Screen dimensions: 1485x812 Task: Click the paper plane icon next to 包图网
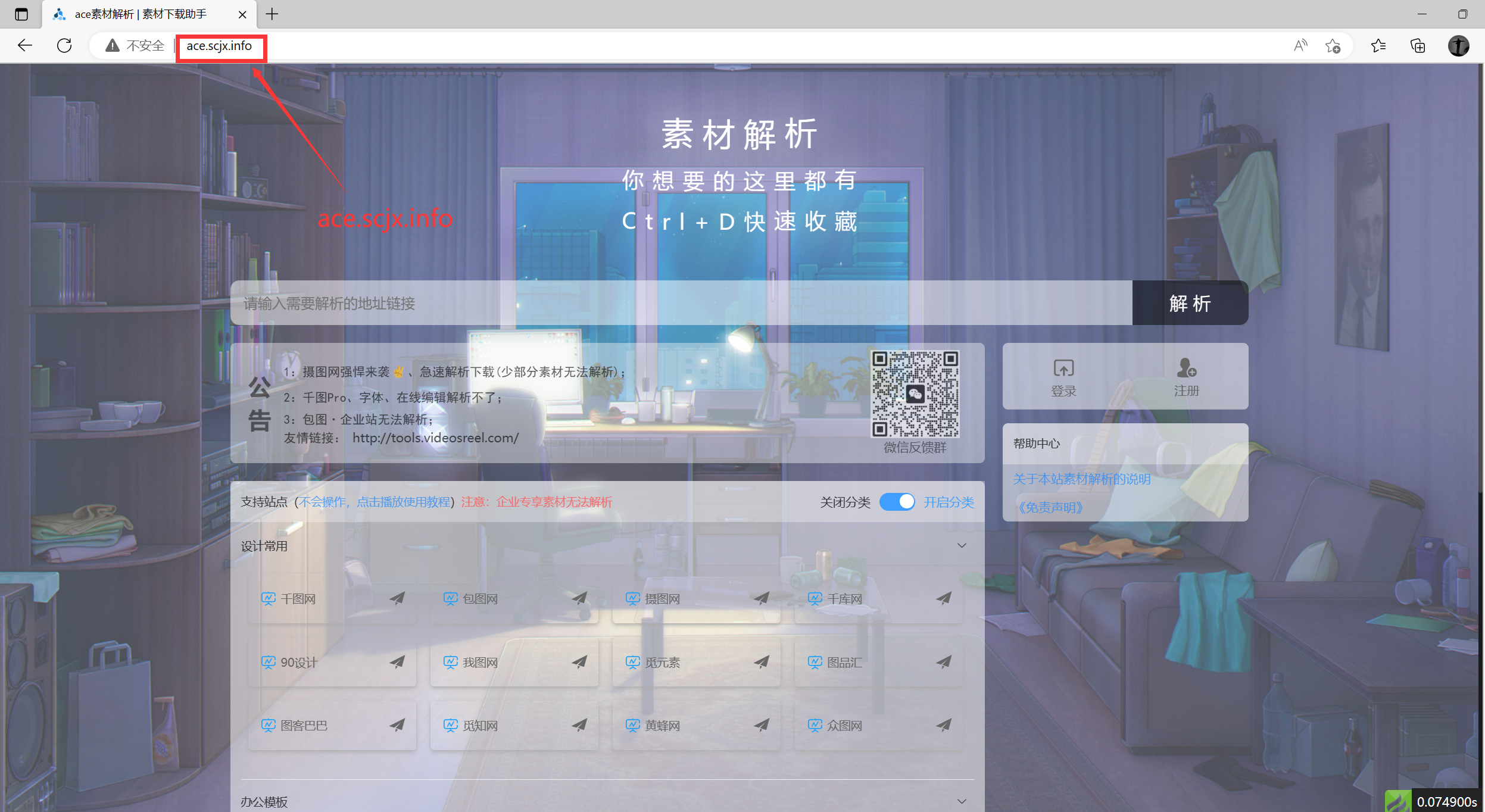(579, 598)
